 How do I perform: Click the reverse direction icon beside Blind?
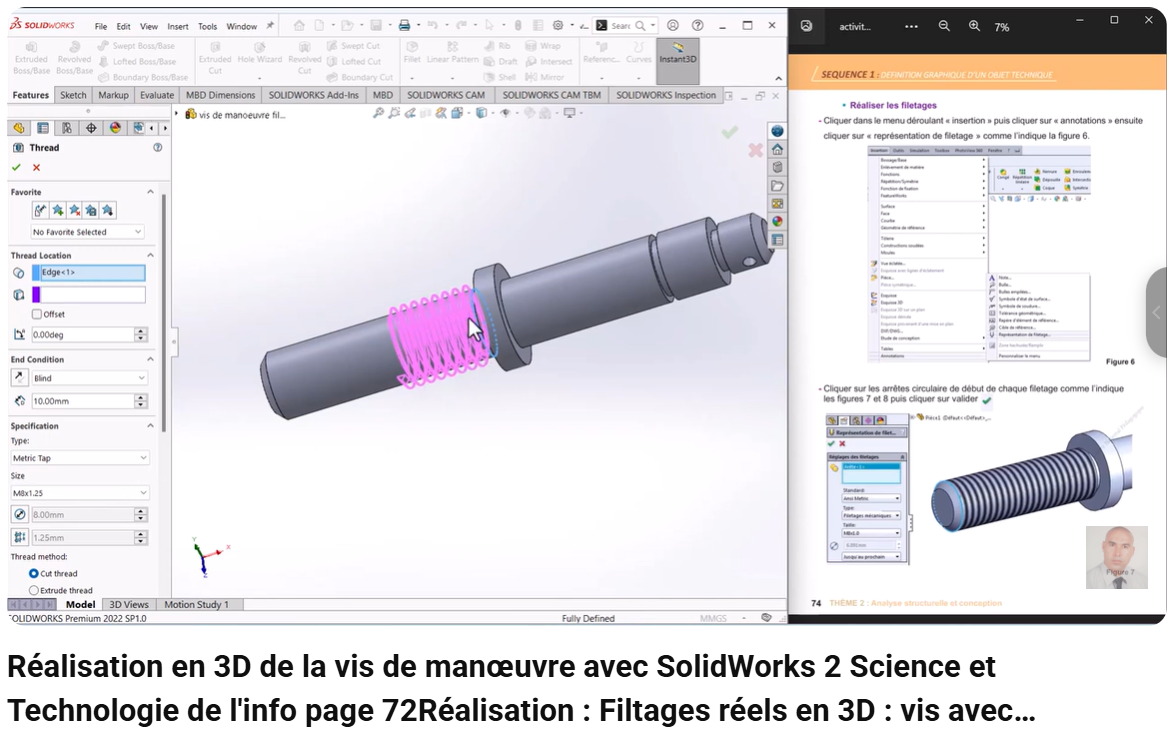click(x=20, y=378)
